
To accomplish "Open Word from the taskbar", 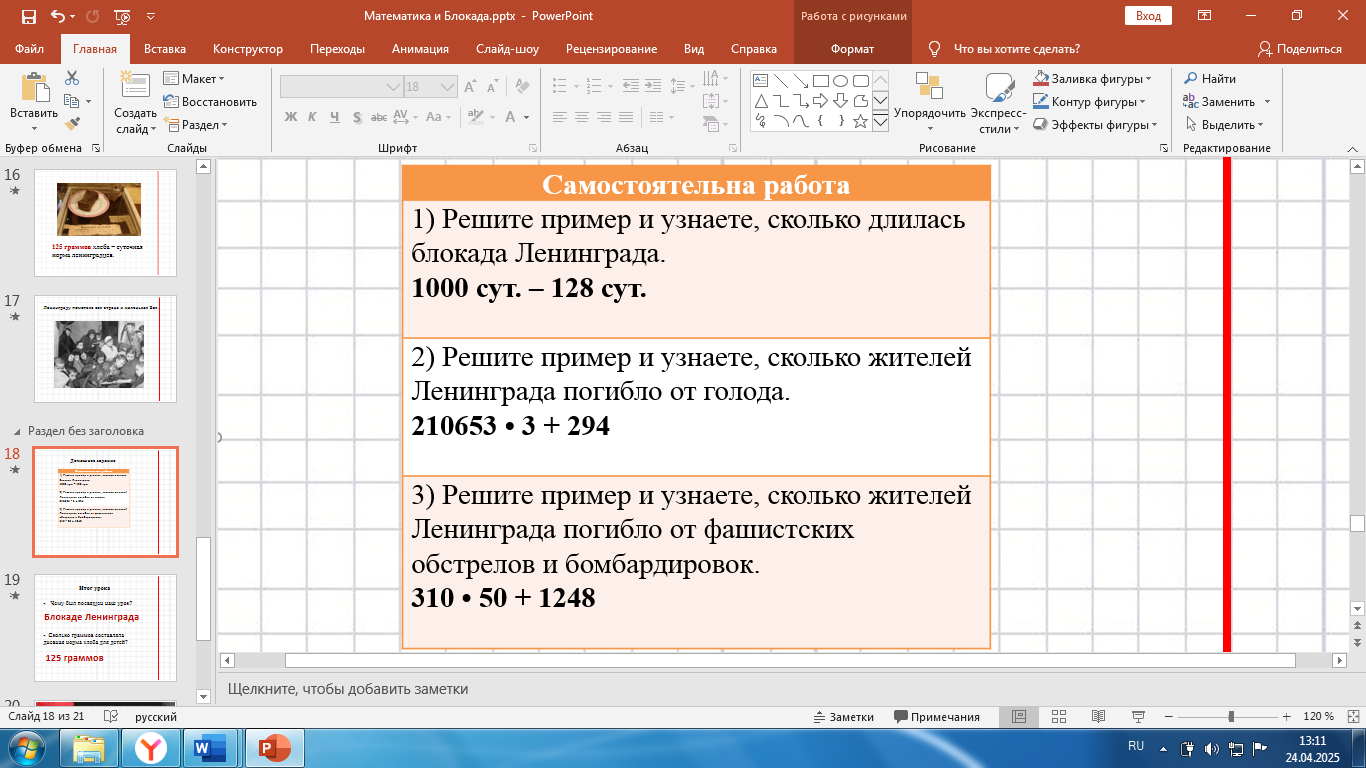I will tap(211, 748).
